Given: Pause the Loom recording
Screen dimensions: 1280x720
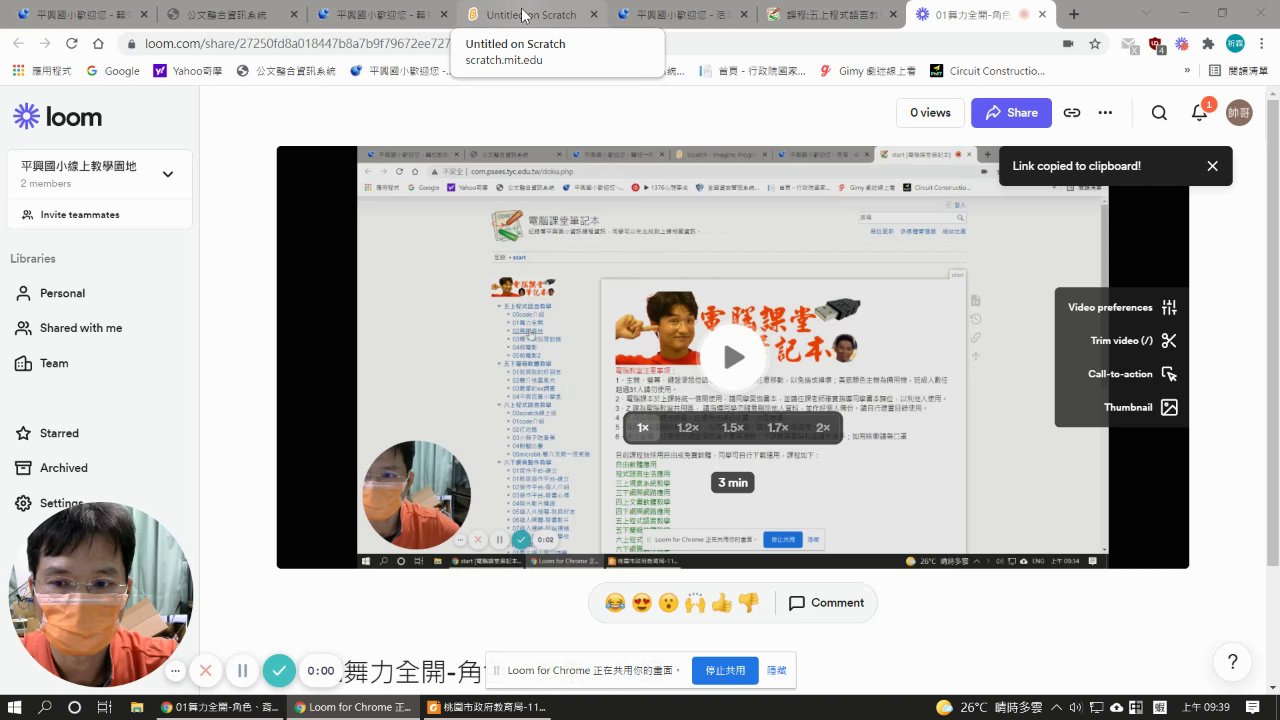Looking at the screenshot, I should pyautogui.click(x=242, y=671).
